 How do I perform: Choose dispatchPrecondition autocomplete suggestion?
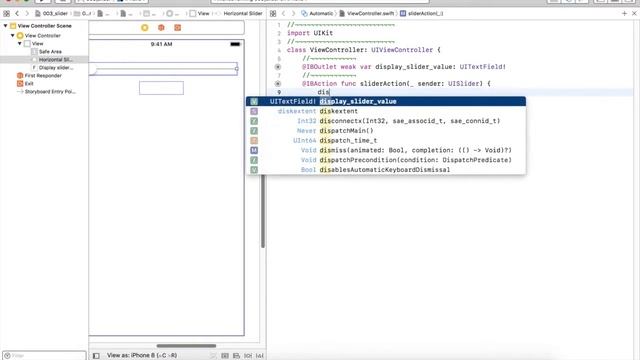tap(386, 160)
